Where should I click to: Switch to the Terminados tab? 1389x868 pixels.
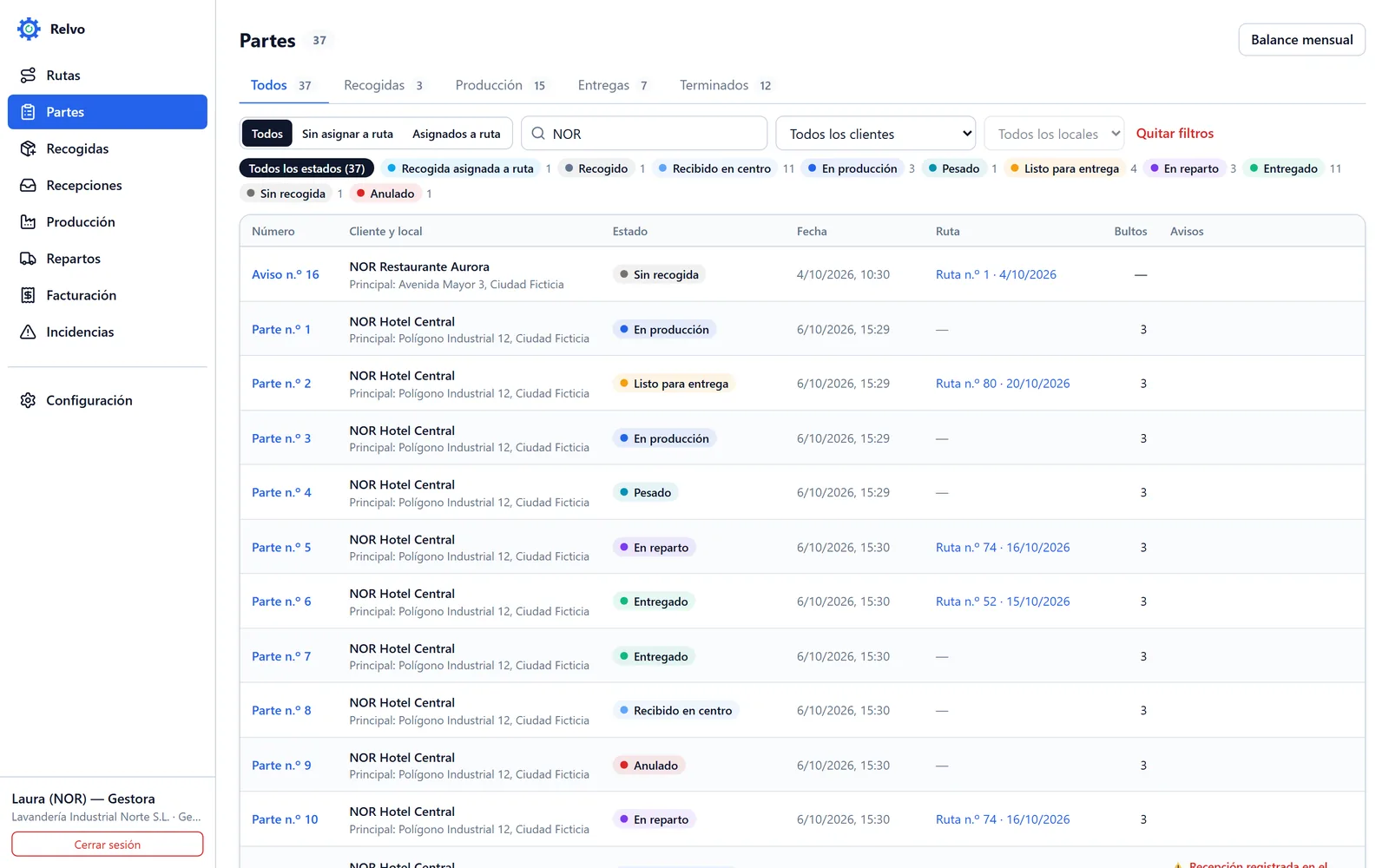coord(725,85)
